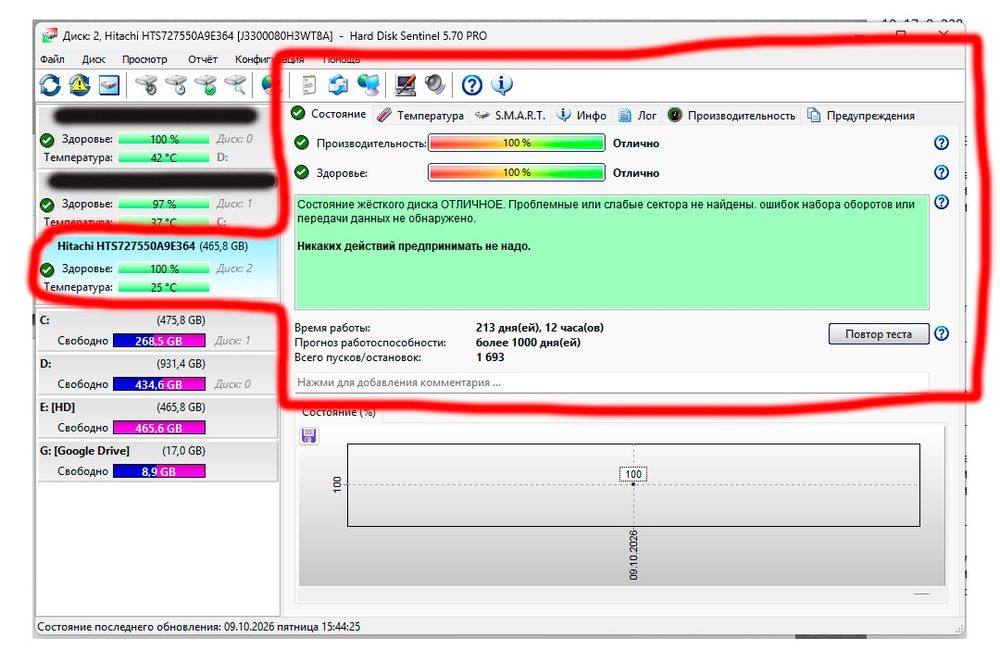Image resolution: width=1000 pixels, height=663 pixels.
Task: Click the Отлично label next to Производительность
Action: (636, 143)
